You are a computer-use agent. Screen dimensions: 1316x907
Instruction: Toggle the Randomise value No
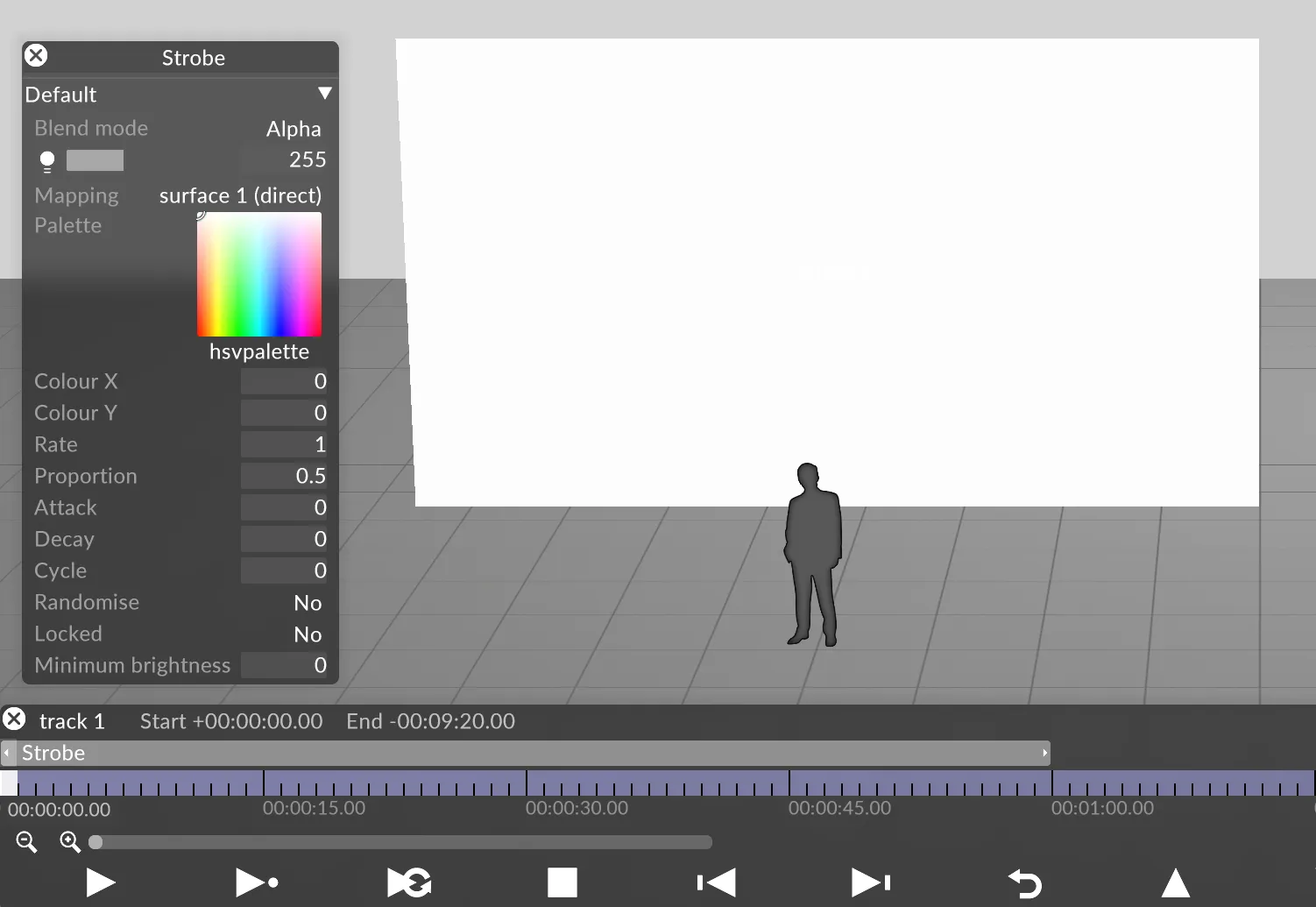point(308,603)
